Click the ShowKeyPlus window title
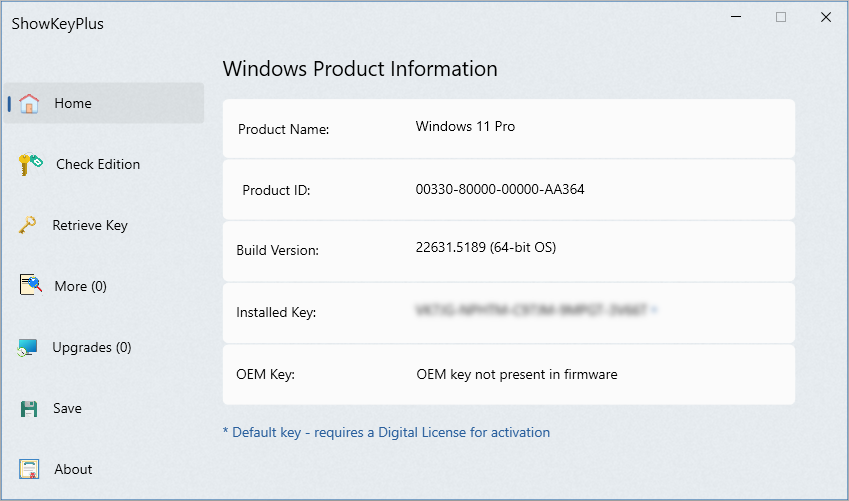The width and height of the screenshot is (849, 501). pyautogui.click(x=57, y=24)
